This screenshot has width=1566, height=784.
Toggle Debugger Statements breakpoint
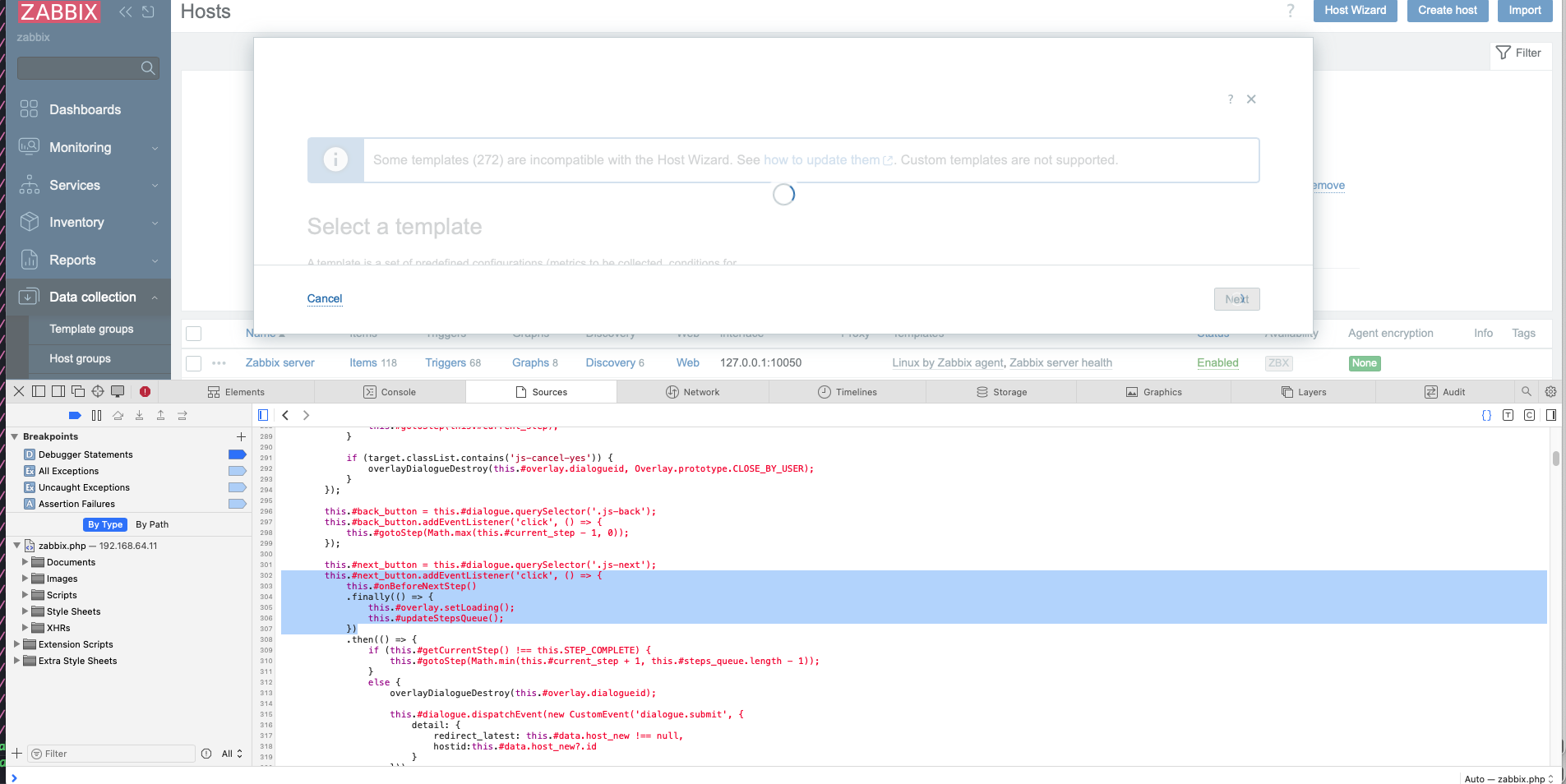pos(238,454)
